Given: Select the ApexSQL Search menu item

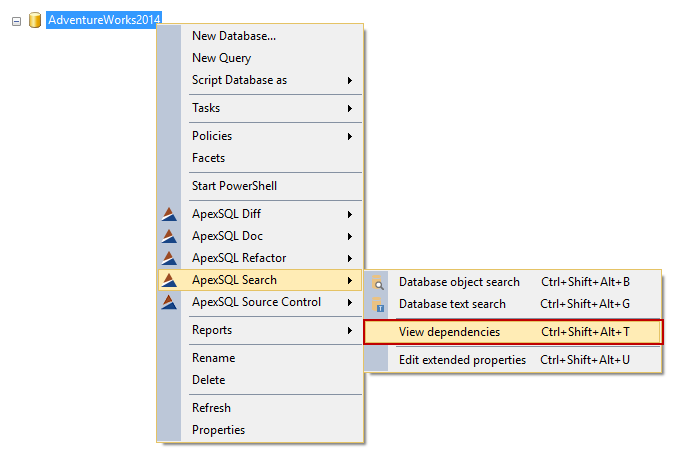Looking at the screenshot, I should tap(260, 280).
